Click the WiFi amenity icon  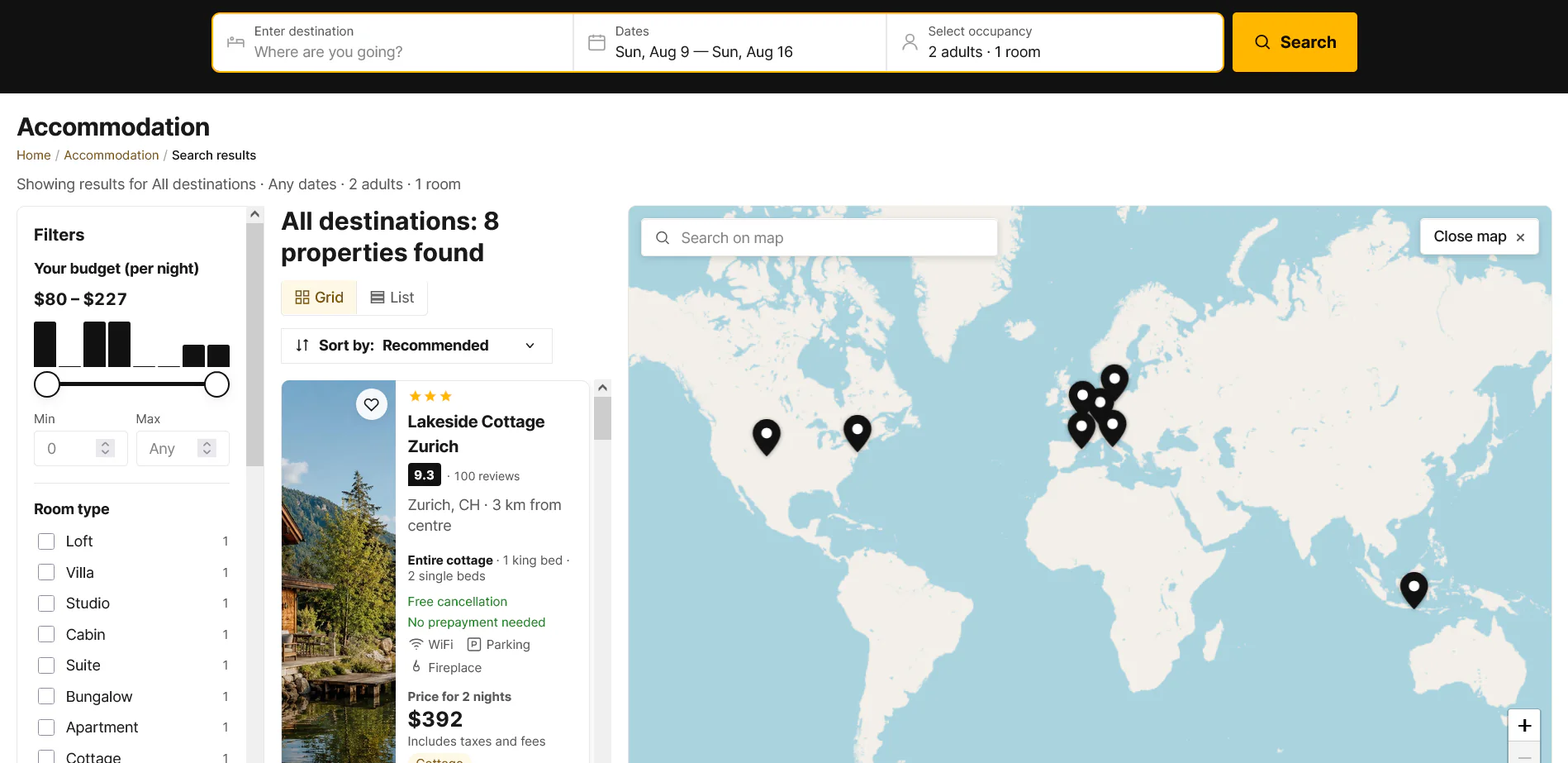416,645
